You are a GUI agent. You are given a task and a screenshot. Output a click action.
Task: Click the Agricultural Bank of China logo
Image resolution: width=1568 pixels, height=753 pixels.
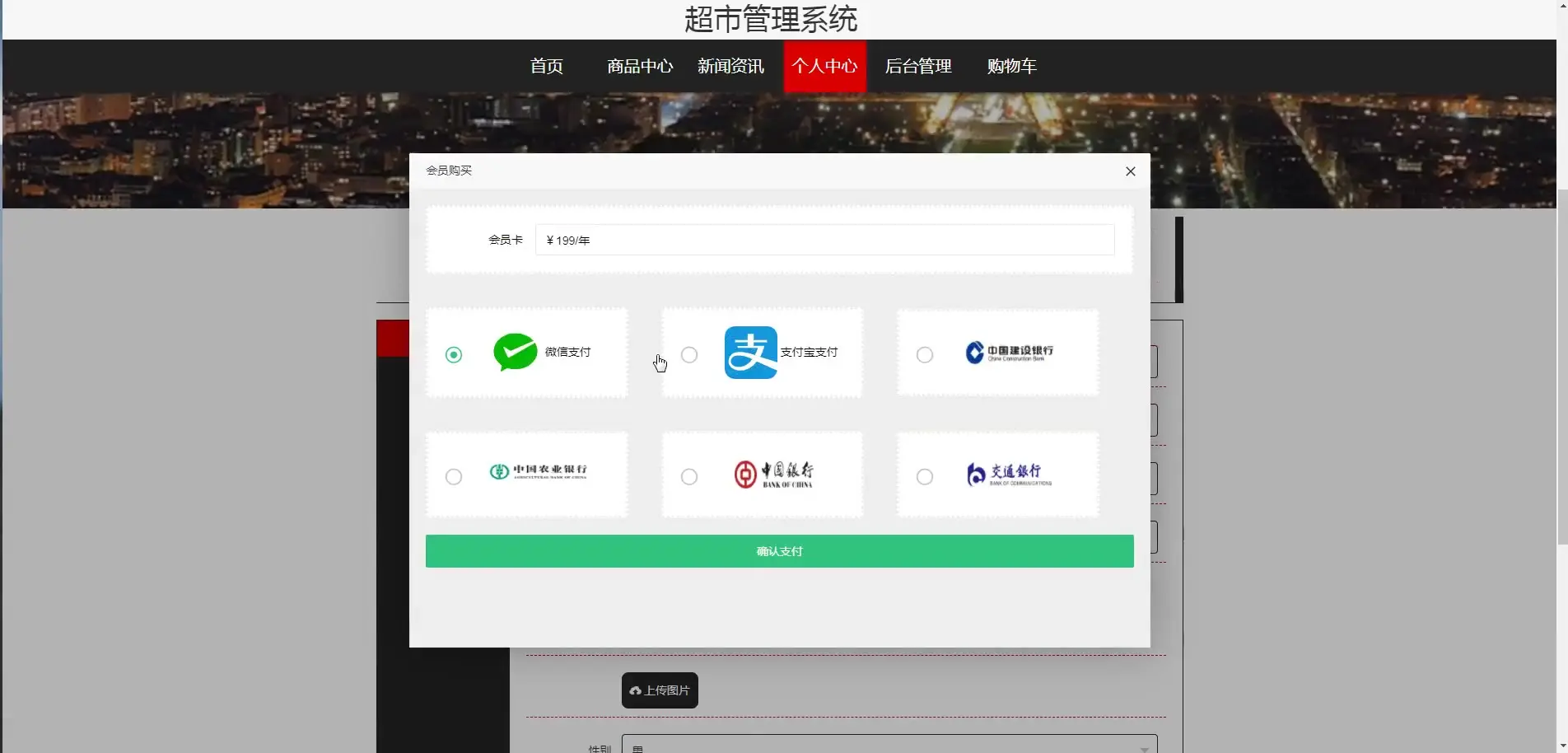click(538, 471)
